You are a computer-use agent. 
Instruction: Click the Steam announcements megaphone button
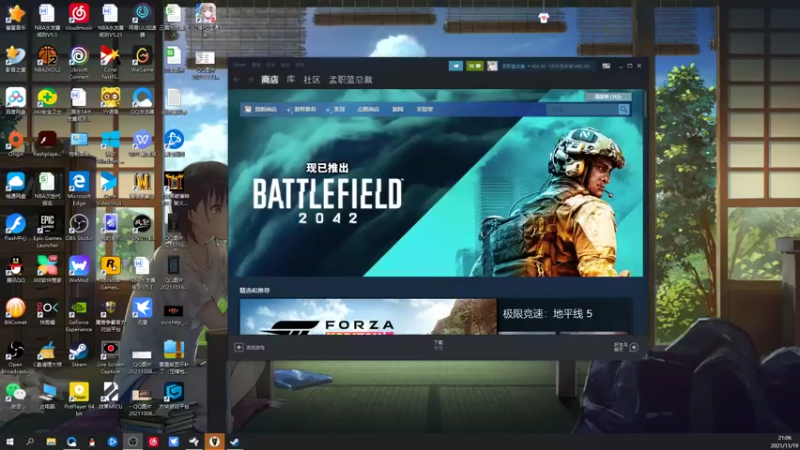click(x=456, y=66)
